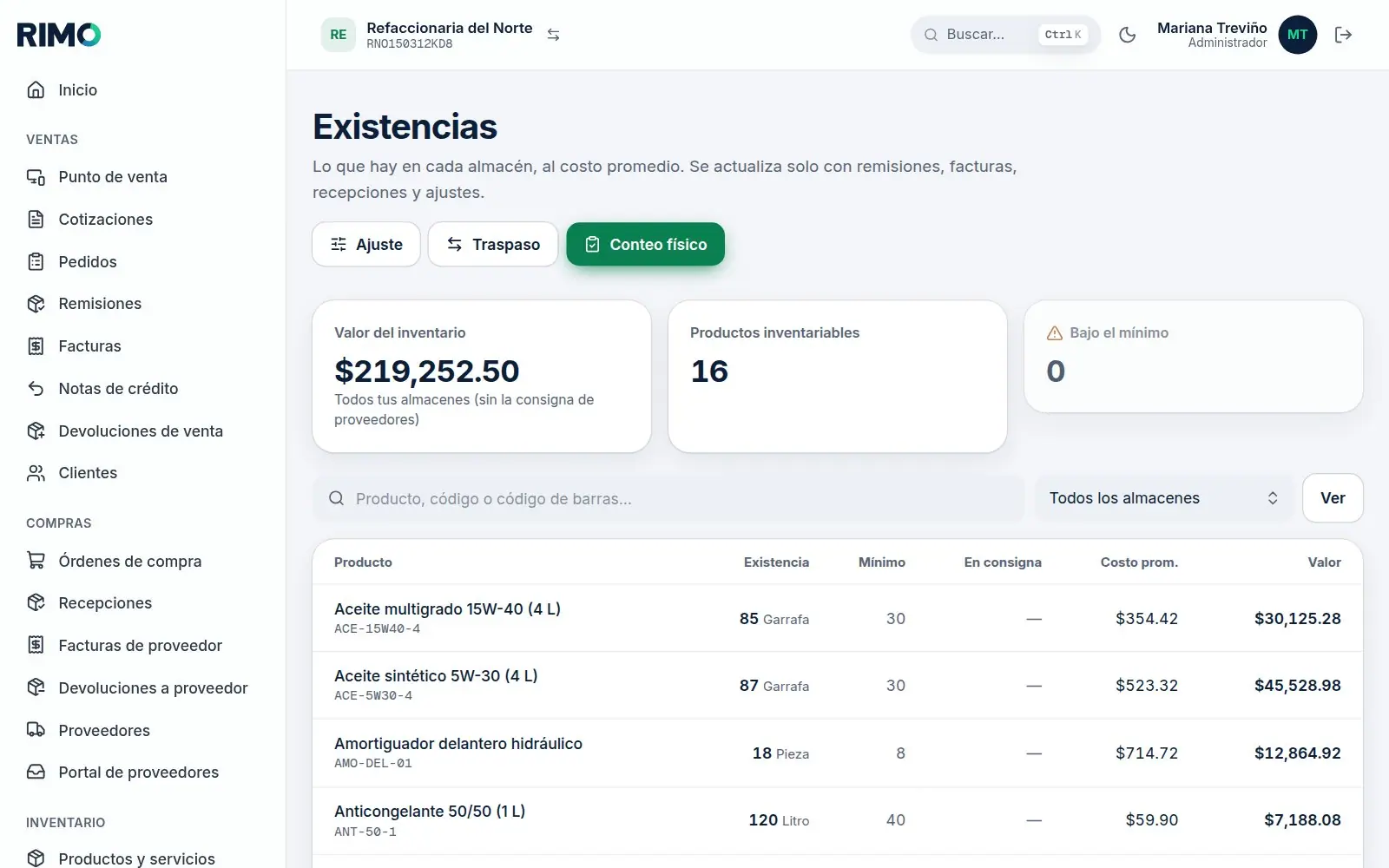This screenshot has width=1389, height=868.
Task: Click the Costo prom. column header
Action: point(1139,562)
